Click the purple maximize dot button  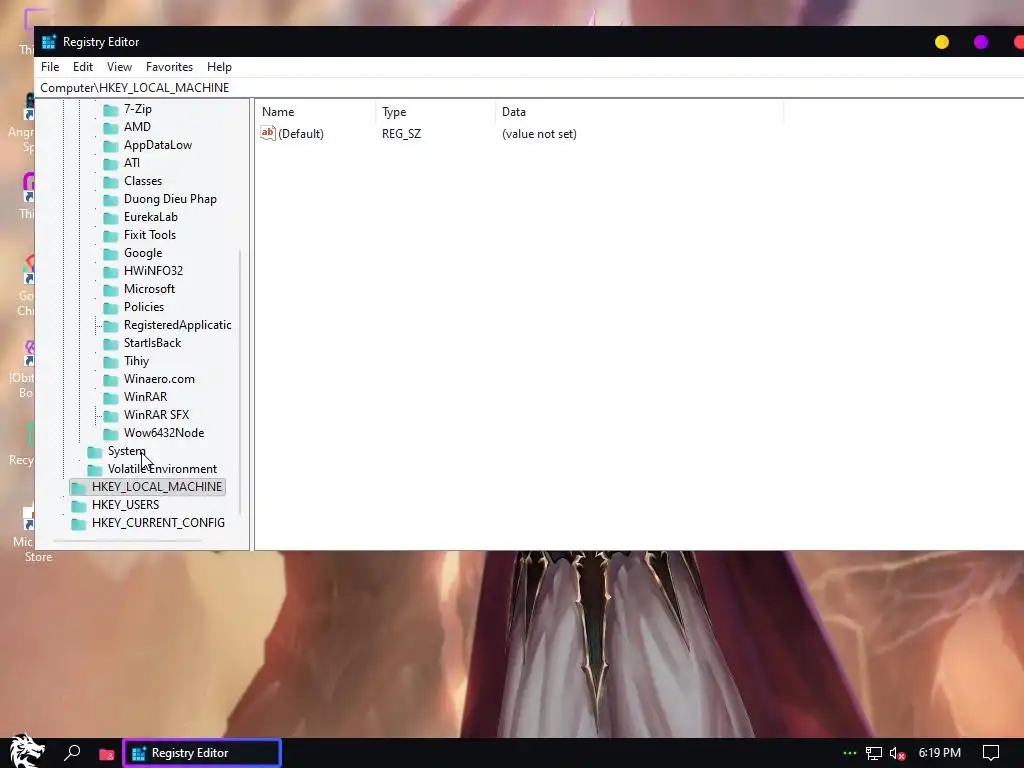(x=981, y=42)
